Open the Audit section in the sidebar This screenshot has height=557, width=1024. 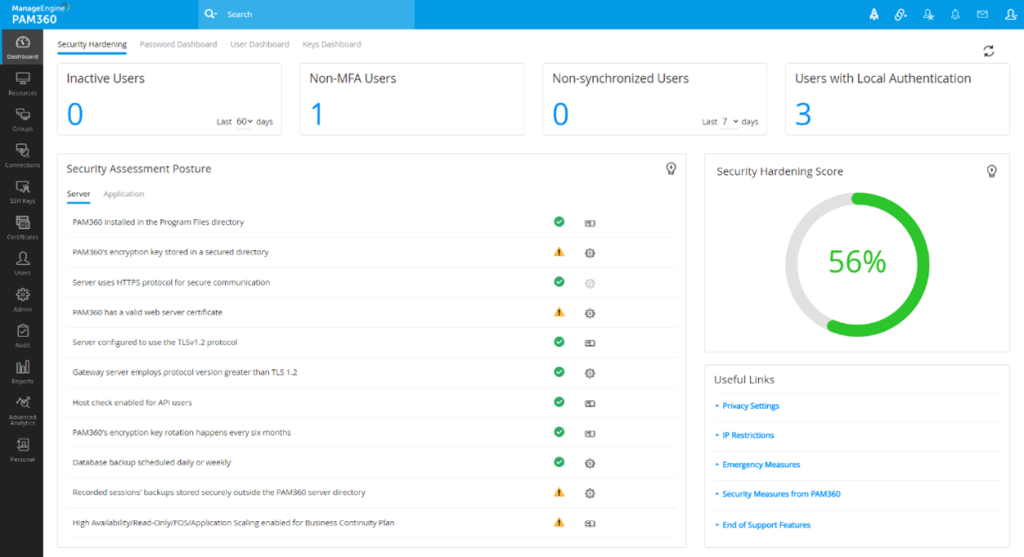pos(22,335)
